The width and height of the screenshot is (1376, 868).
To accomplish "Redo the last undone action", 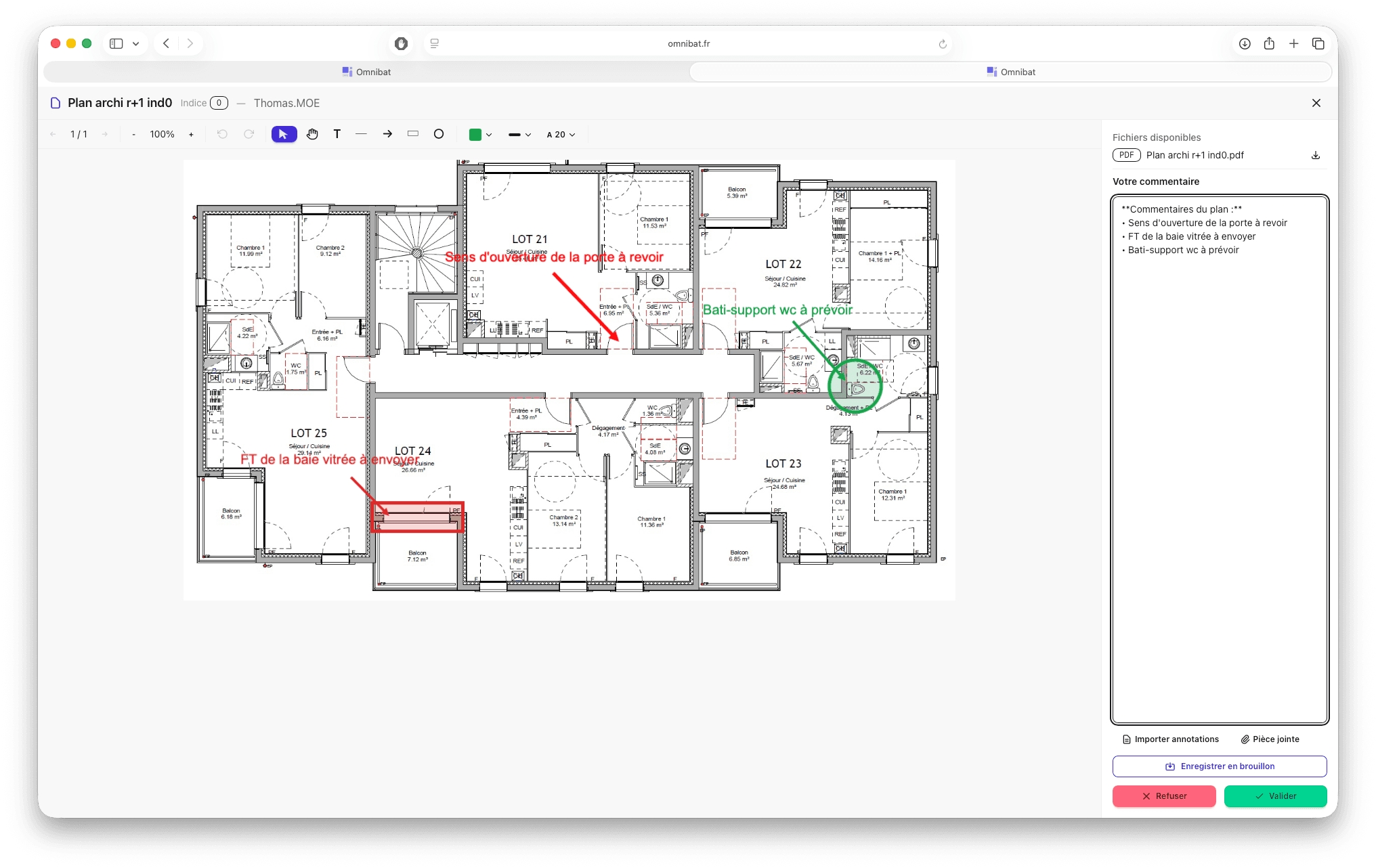I will pyautogui.click(x=249, y=134).
